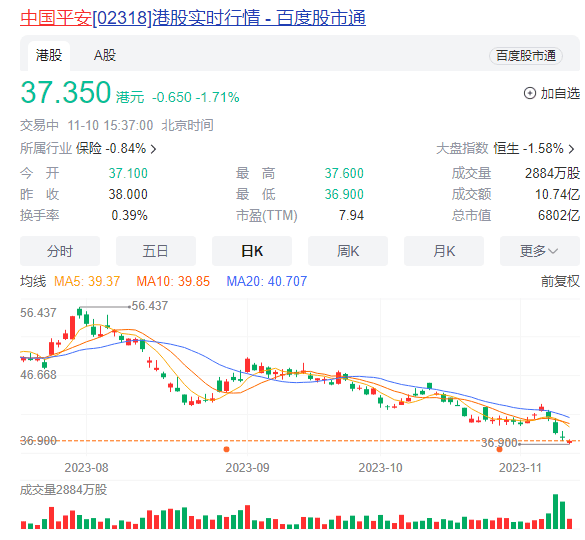
Task: Click the 2023-10 date axis label
Action: click(x=381, y=468)
